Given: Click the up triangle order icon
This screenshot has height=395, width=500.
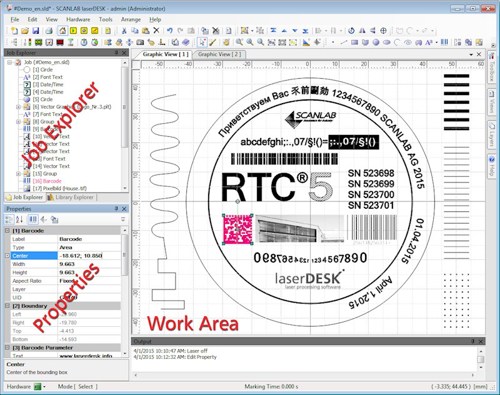Looking at the screenshot, I should click(284, 31).
